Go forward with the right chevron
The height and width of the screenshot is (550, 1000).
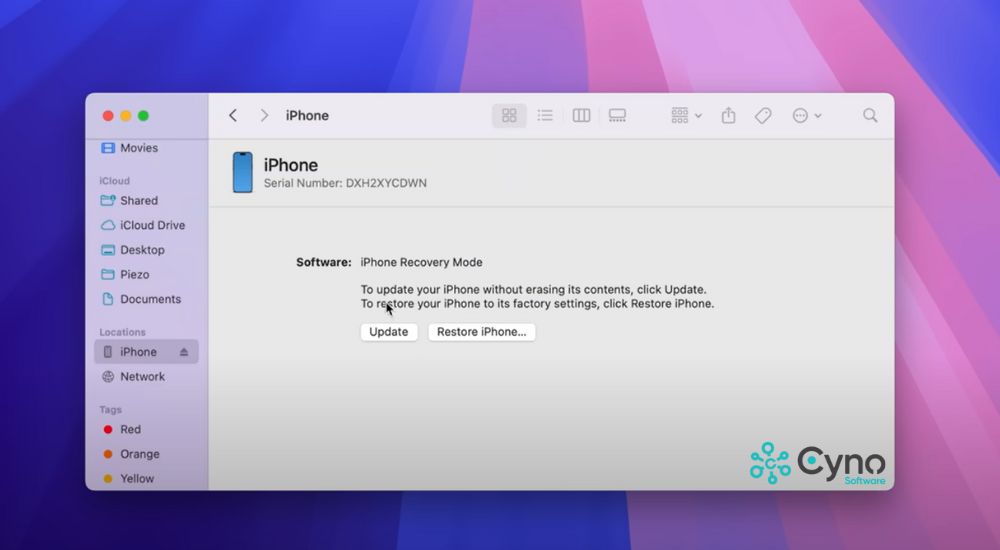click(264, 115)
